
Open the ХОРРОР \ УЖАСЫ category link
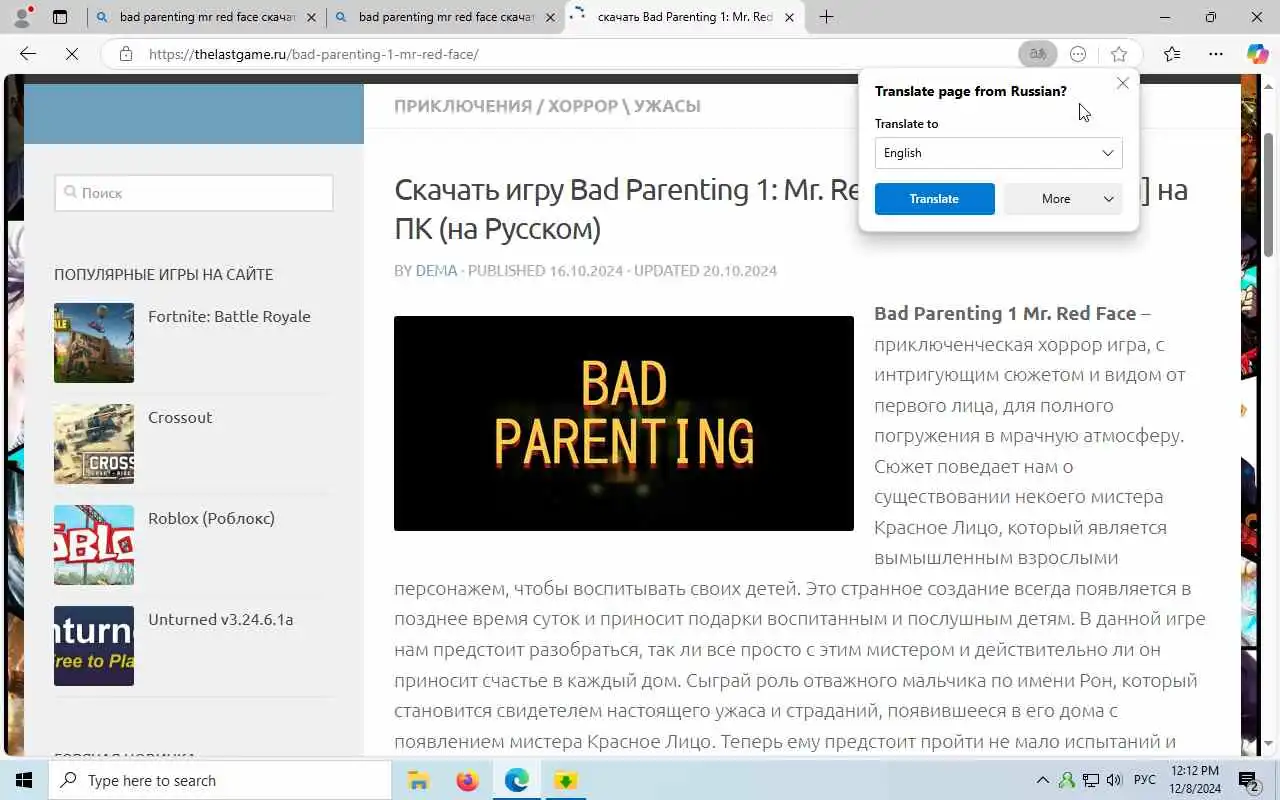(x=624, y=106)
